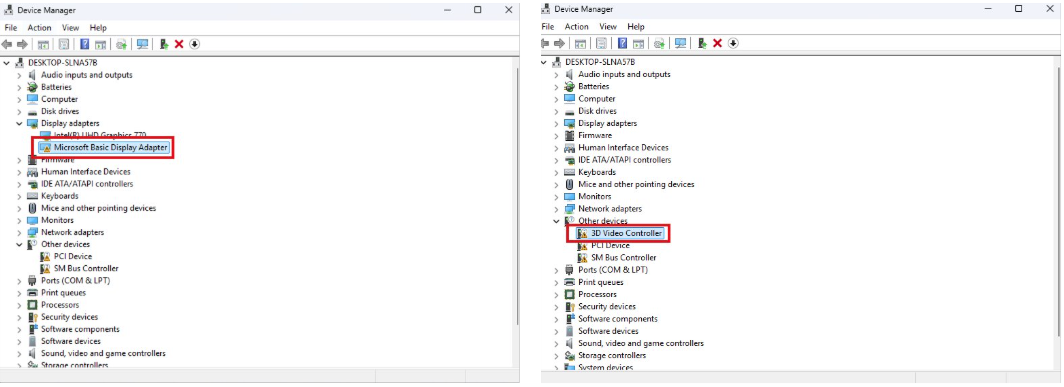1064x387 pixels.
Task: Click computer tower green-arrow icon in left toolbar
Action: click(164, 44)
